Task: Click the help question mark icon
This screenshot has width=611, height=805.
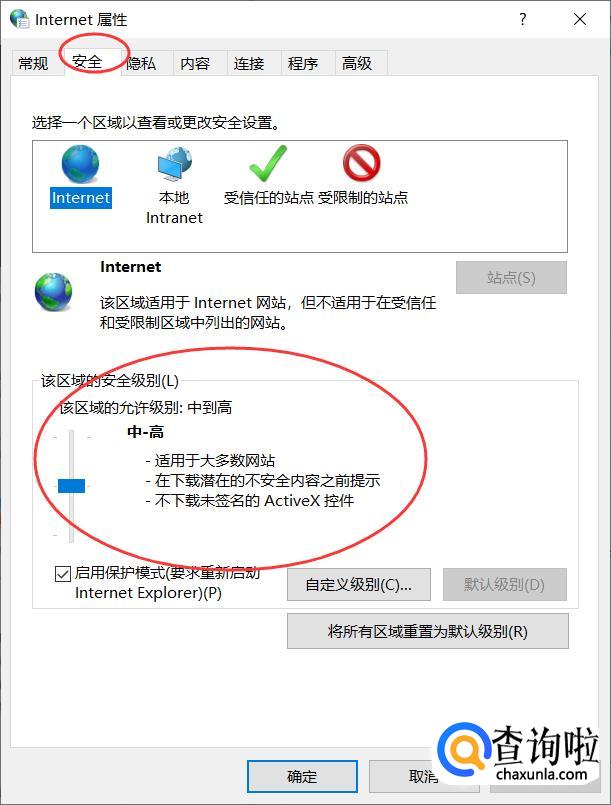Action: [523, 20]
